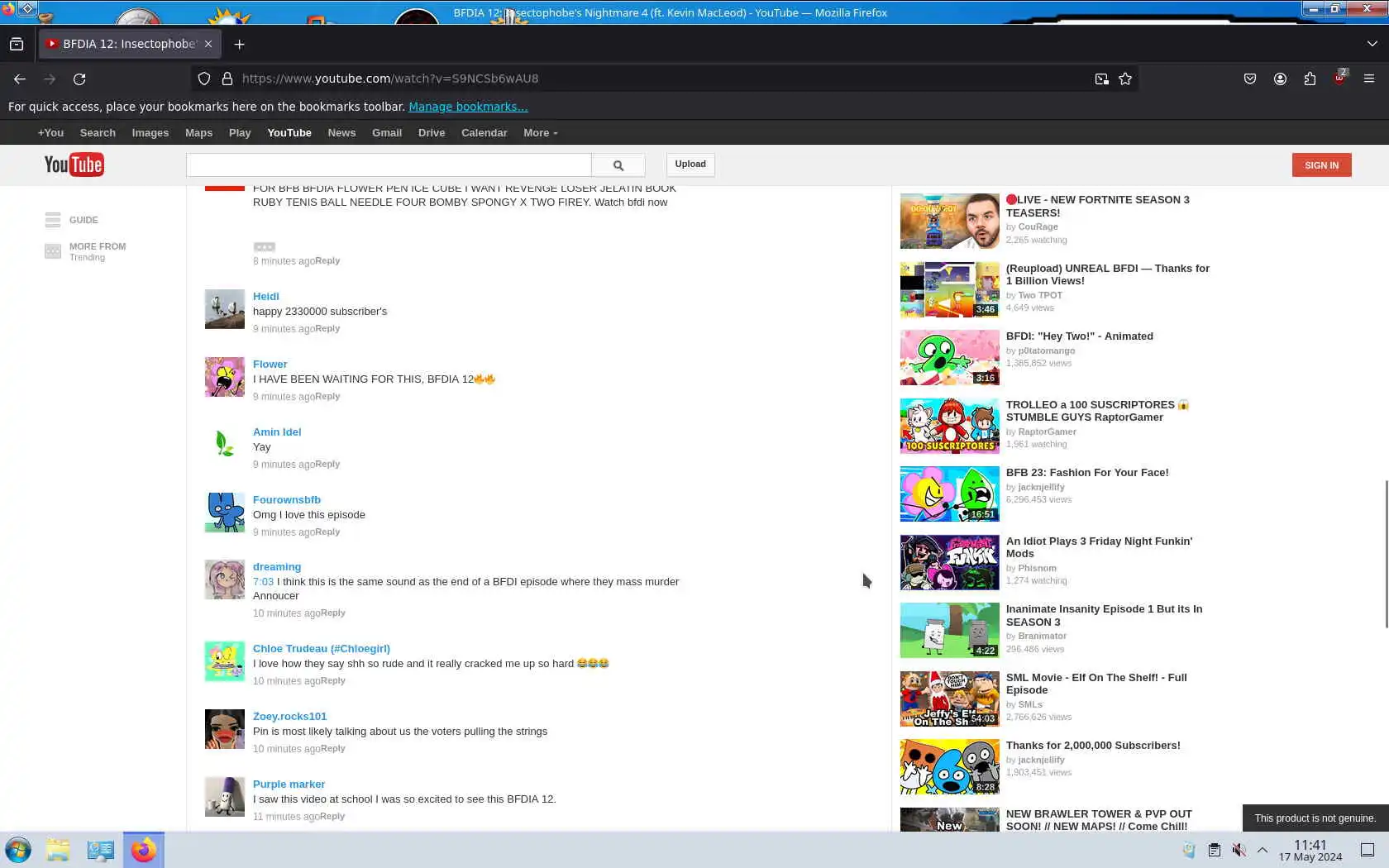Click the YouTube logo
This screenshot has width=1389, height=868.
point(74,165)
